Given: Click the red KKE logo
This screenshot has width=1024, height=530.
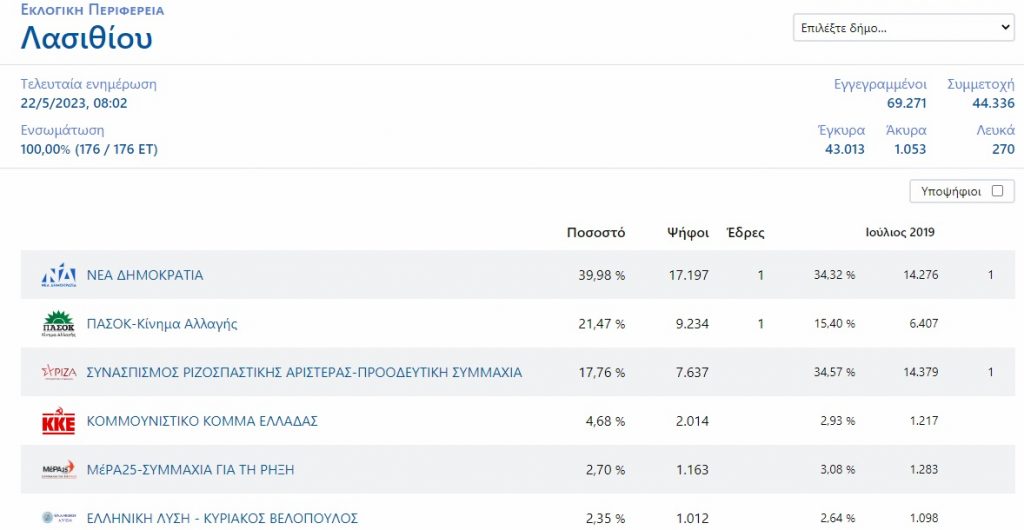Looking at the screenshot, I should pyautogui.click(x=58, y=422).
